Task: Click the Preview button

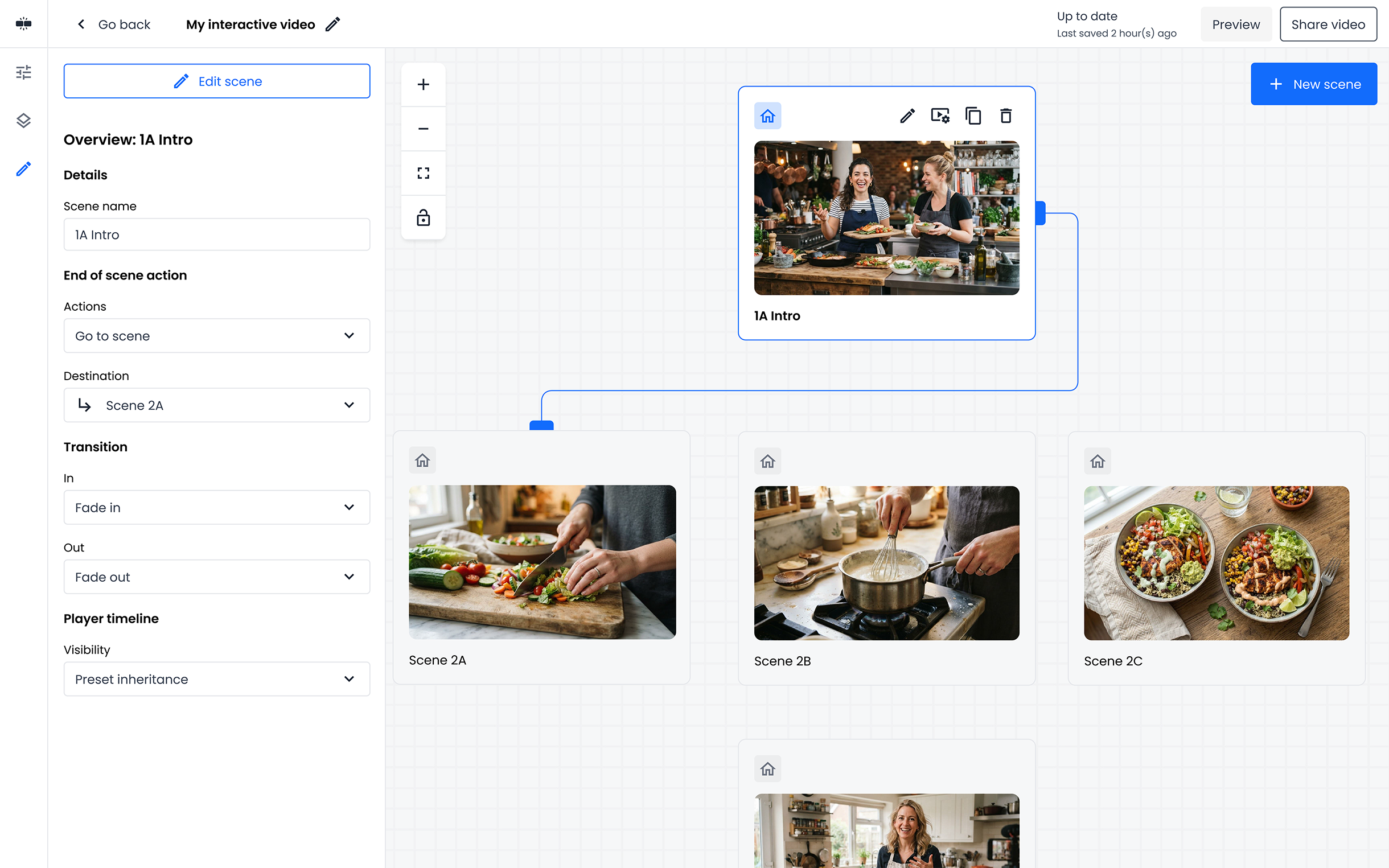Action: point(1236,24)
